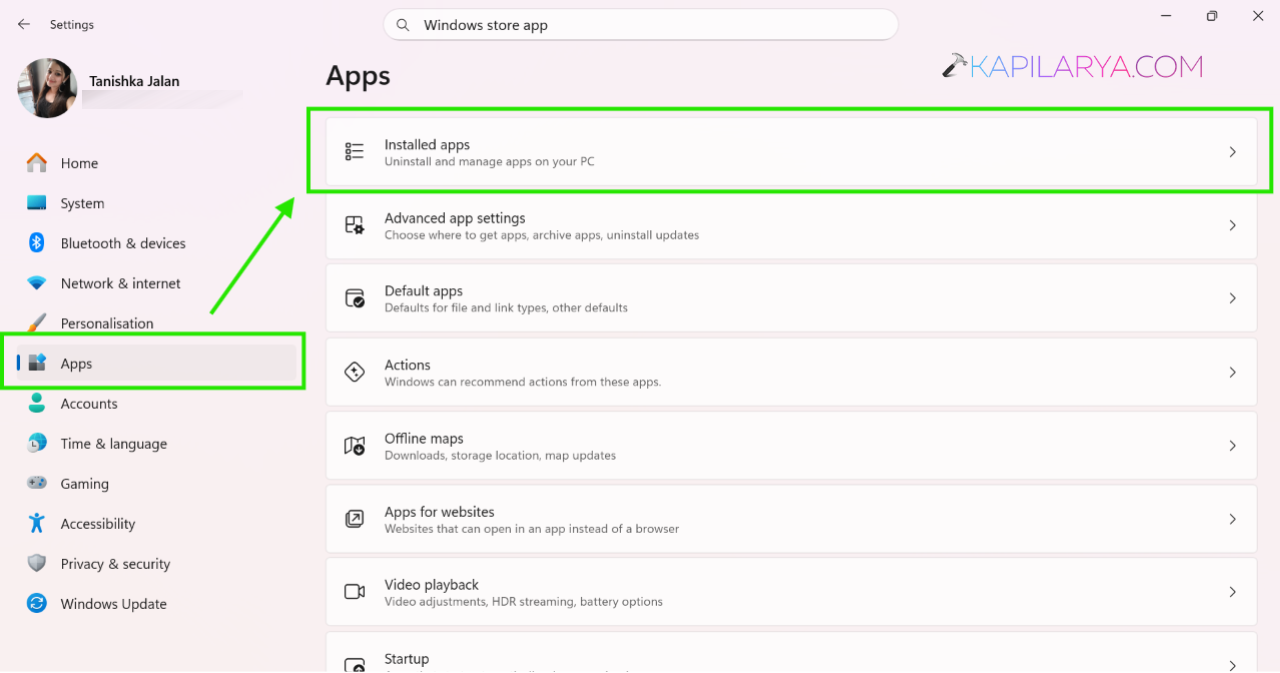Click the Windows Update sync icon
Viewport: 1280px width, 673px height.
point(37,603)
